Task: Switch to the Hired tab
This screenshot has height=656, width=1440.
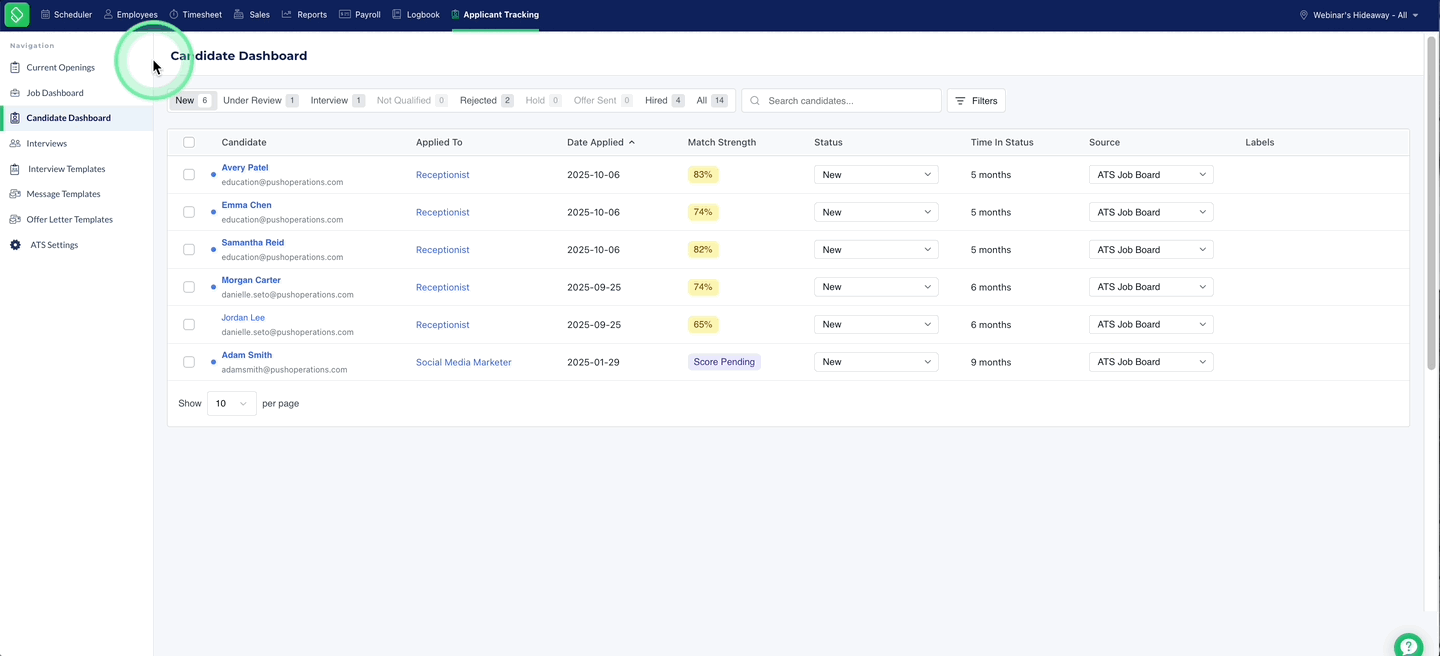Action: click(664, 101)
